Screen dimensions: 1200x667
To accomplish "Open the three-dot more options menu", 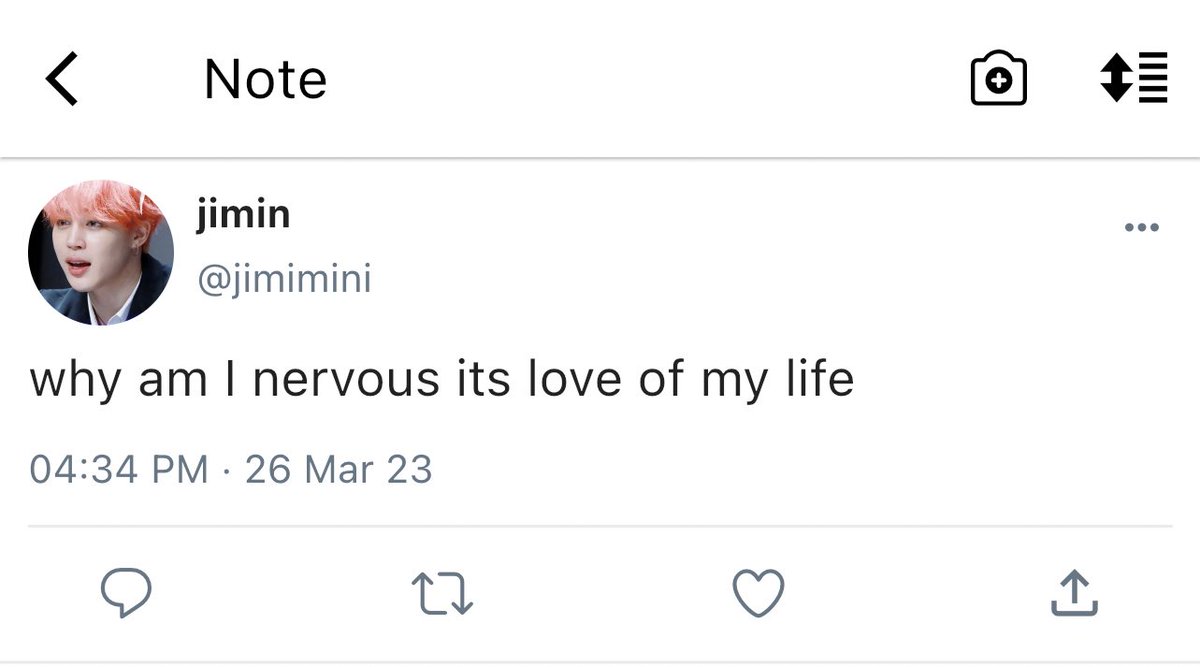I will (x=1141, y=228).
